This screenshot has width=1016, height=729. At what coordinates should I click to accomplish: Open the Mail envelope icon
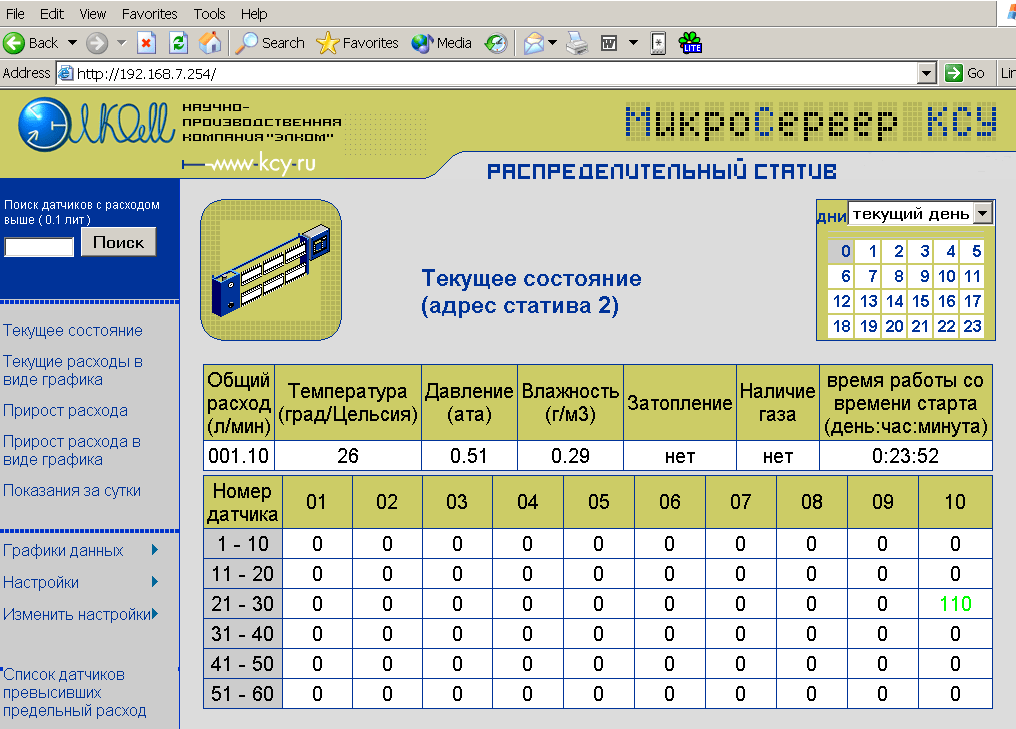pyautogui.click(x=533, y=43)
